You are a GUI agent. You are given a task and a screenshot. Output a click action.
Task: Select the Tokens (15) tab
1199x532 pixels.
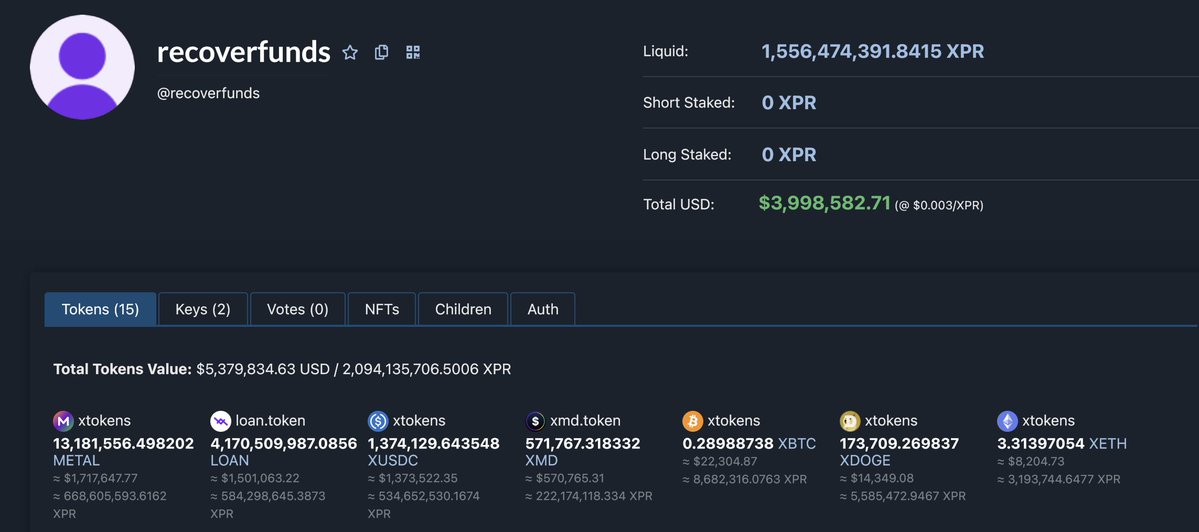100,310
